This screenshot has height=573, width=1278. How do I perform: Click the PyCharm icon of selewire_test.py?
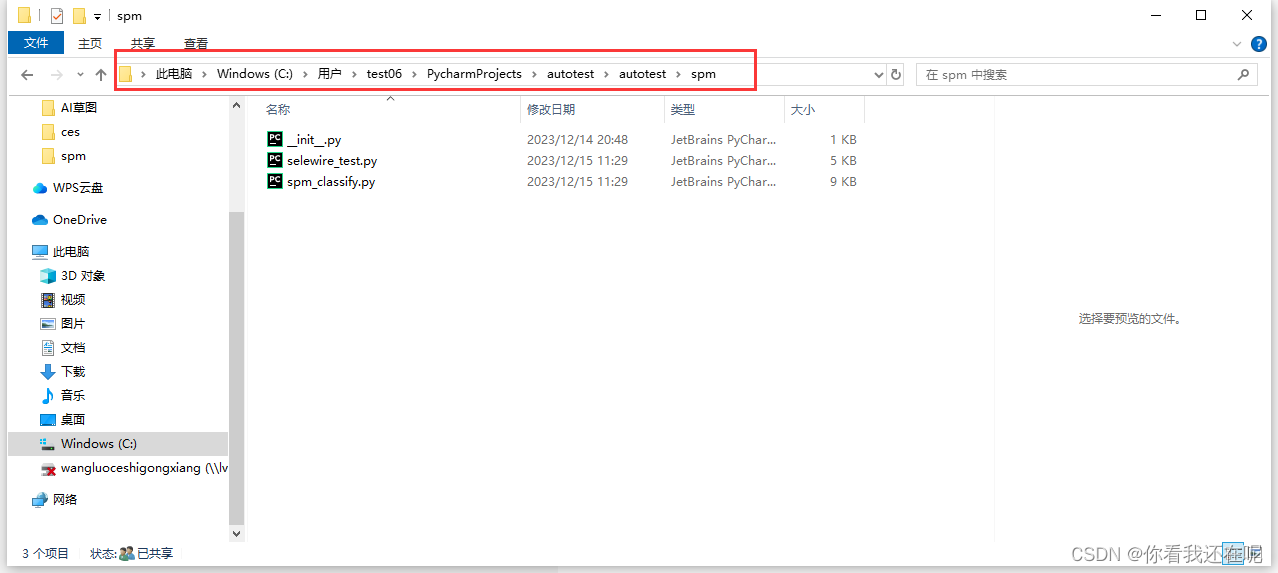tap(275, 160)
